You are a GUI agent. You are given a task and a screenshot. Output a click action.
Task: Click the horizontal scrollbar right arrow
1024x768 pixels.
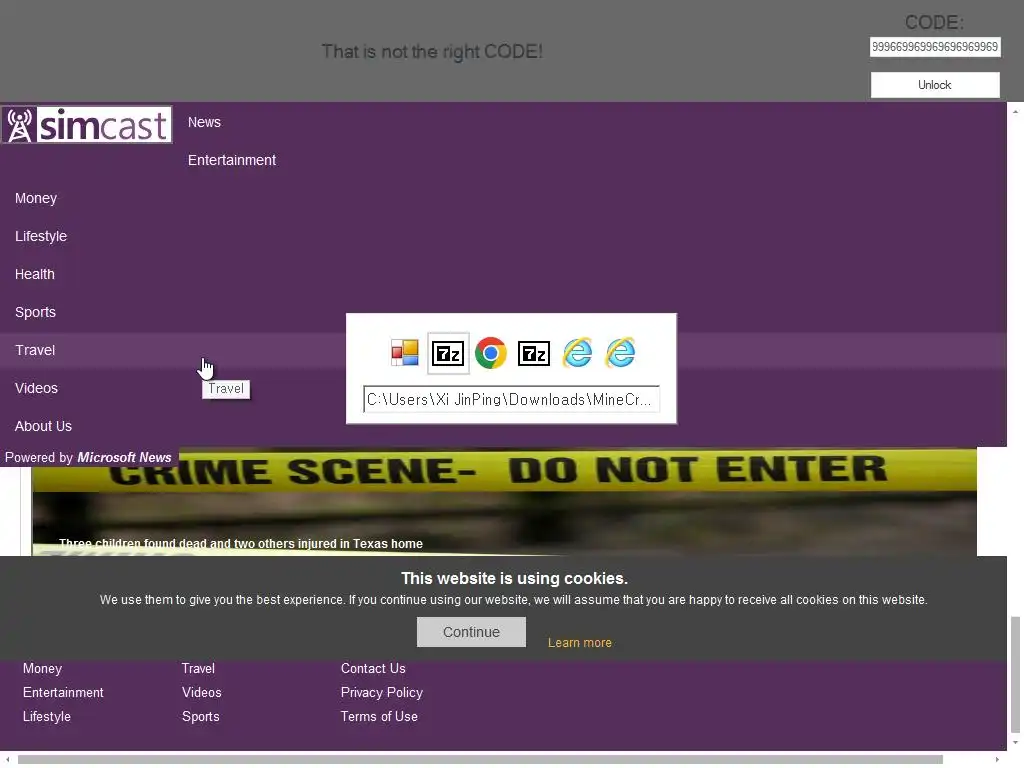997,760
